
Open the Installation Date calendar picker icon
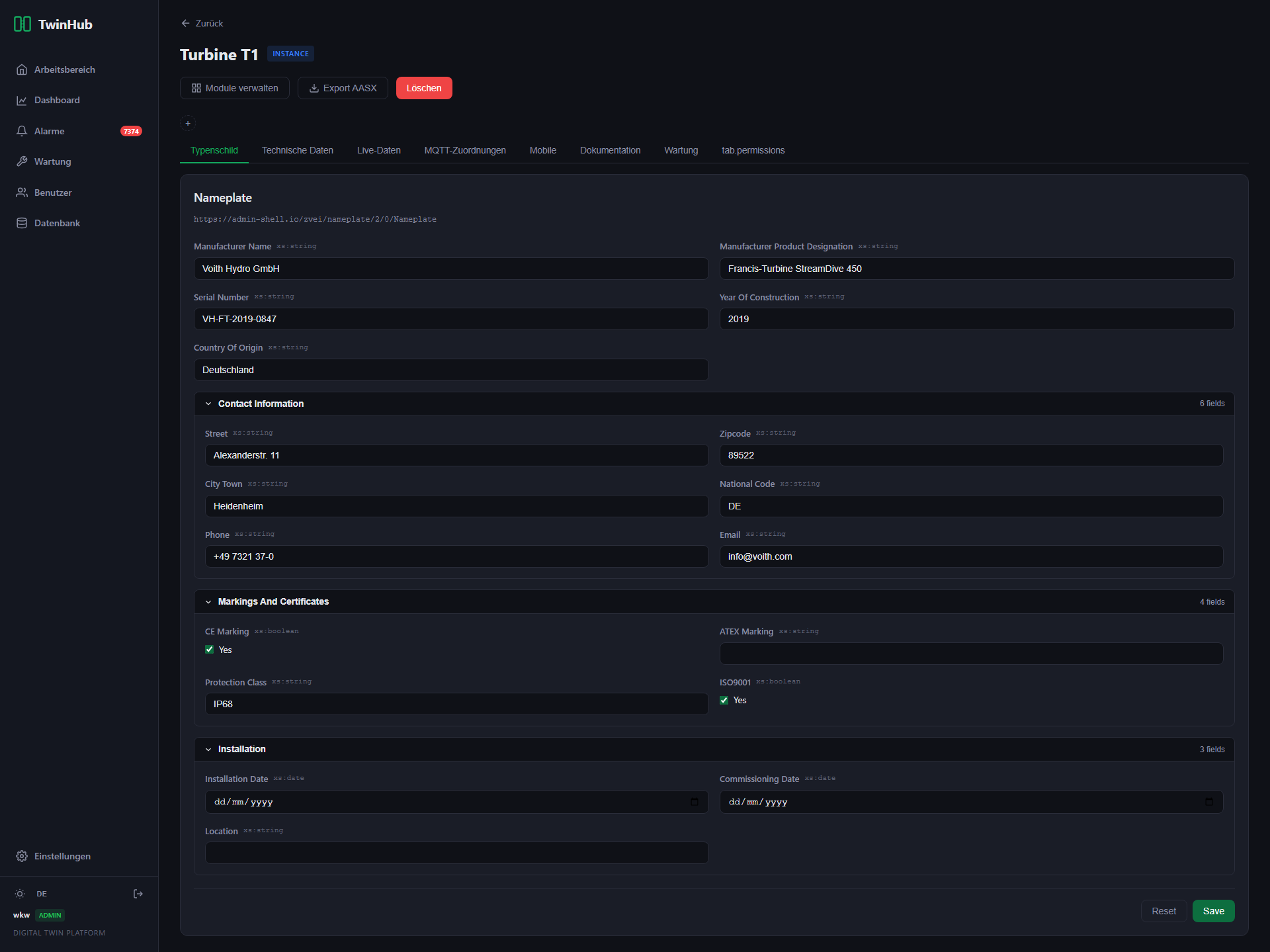click(x=695, y=802)
